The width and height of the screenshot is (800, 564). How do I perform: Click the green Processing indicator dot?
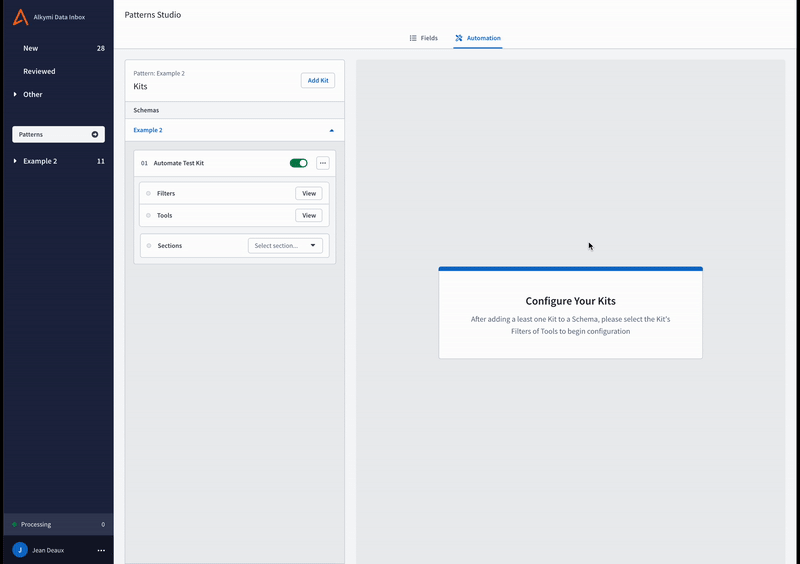pyautogui.click(x=14, y=524)
